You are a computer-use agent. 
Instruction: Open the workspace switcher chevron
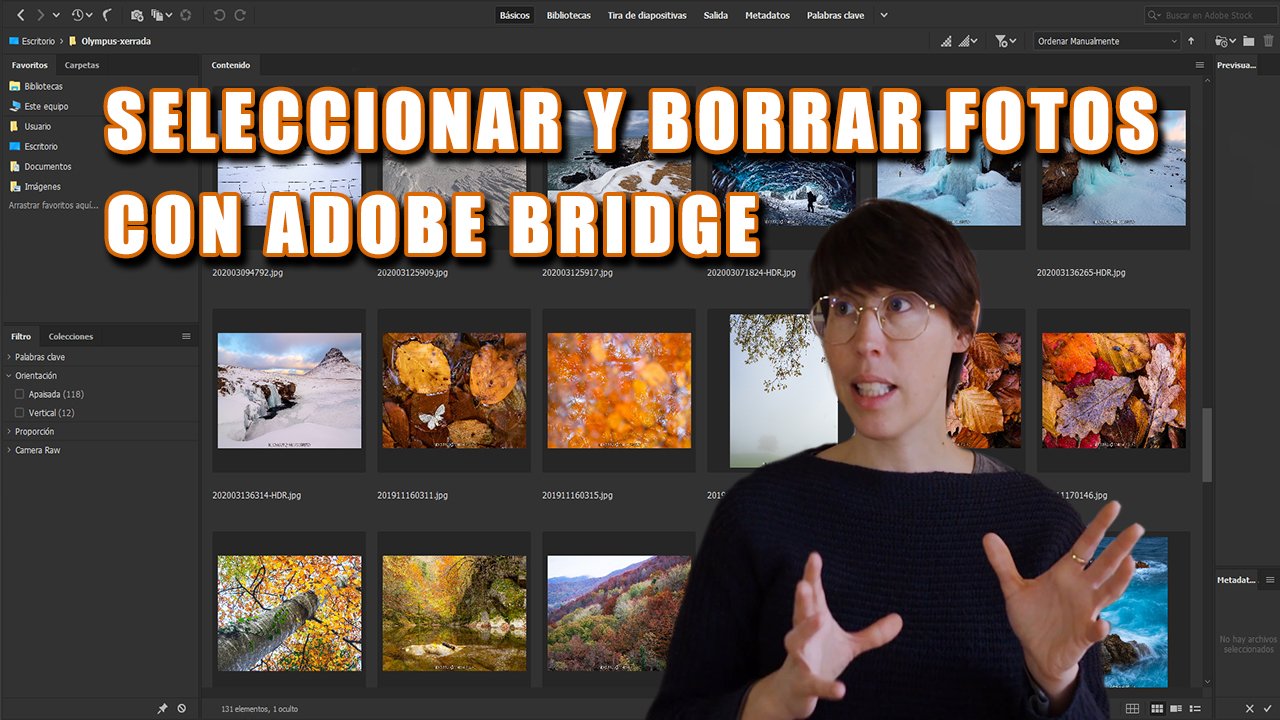tap(884, 15)
